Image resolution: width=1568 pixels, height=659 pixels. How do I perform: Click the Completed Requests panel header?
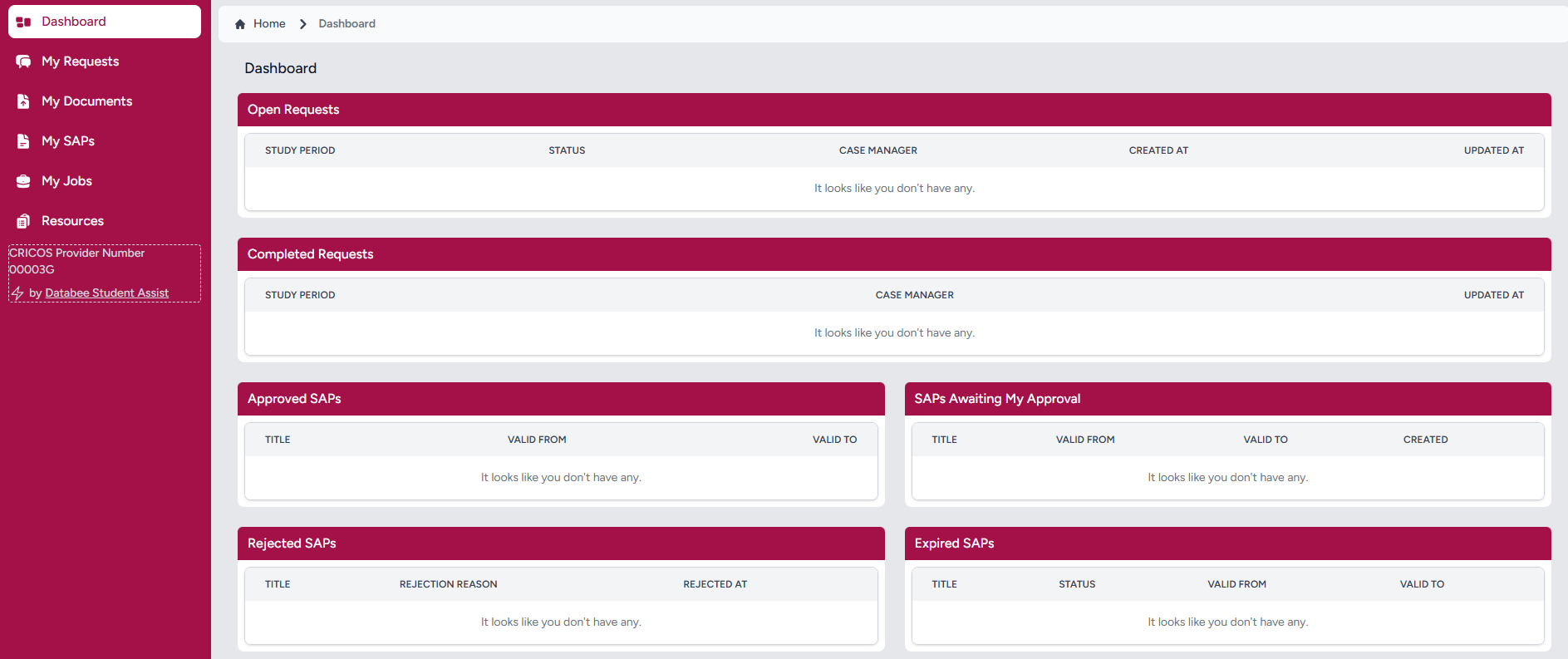pyautogui.click(x=894, y=254)
